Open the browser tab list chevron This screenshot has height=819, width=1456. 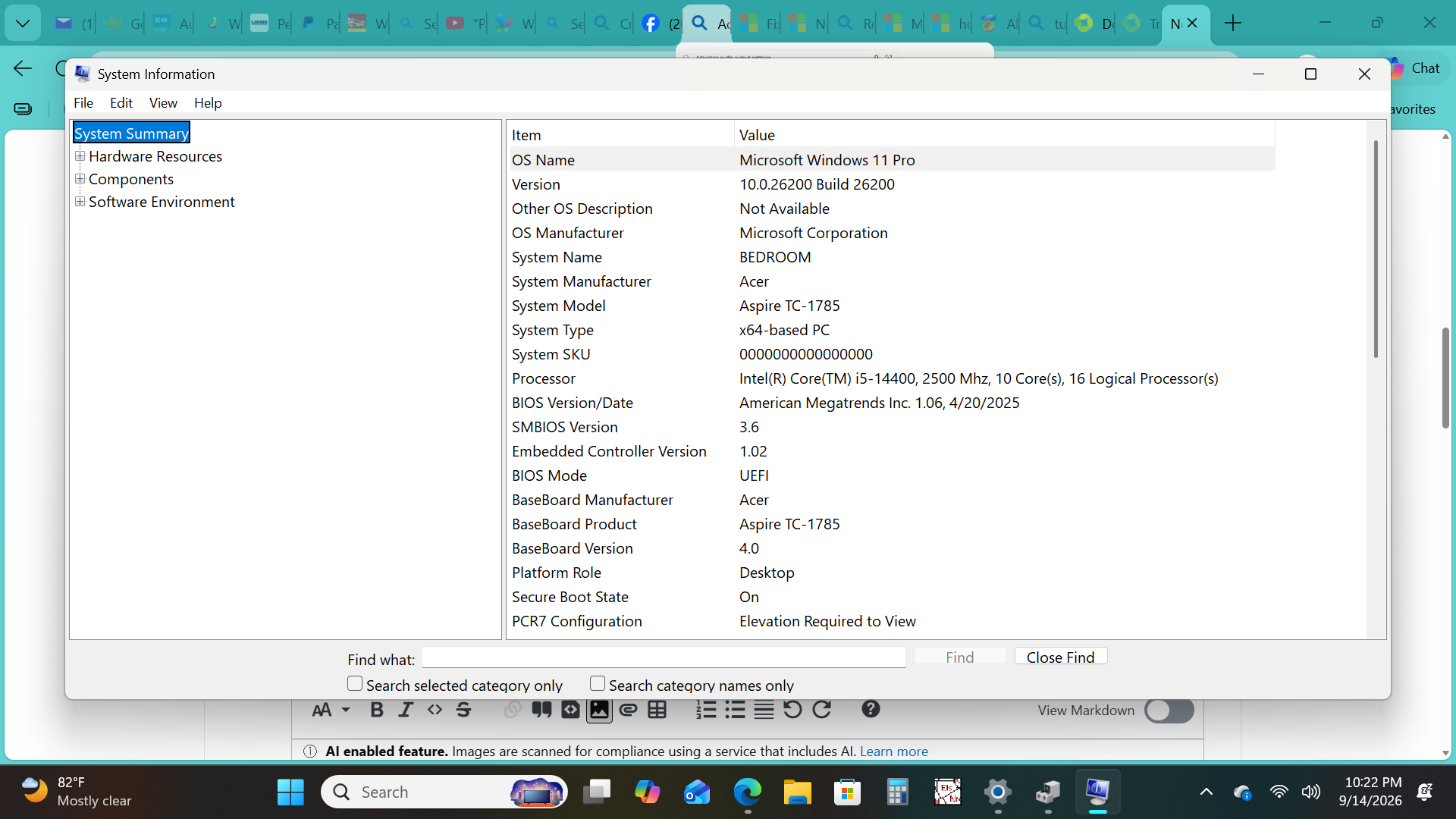(x=23, y=24)
